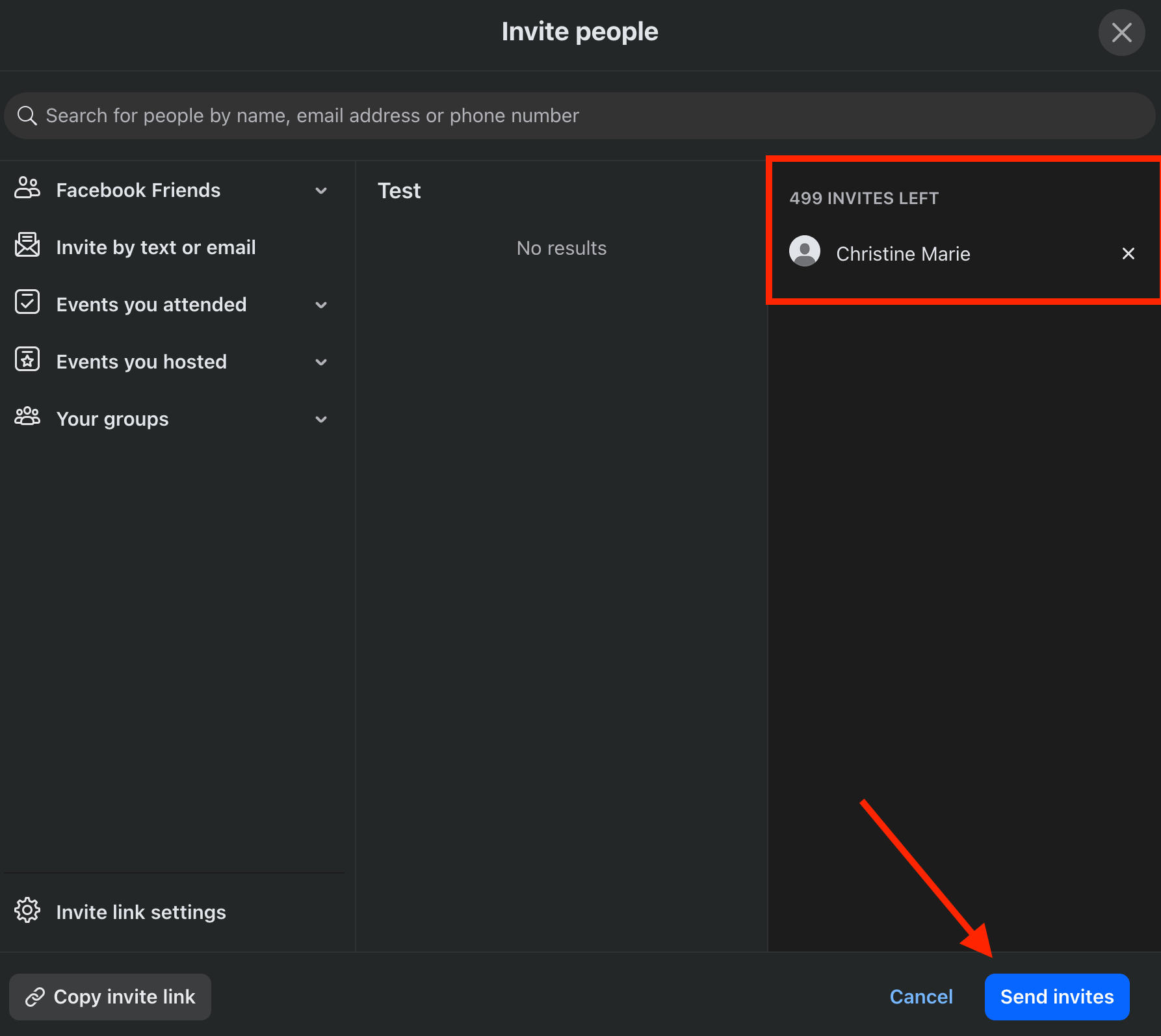This screenshot has width=1161, height=1036.
Task: Focus the search people input field
Action: point(585,116)
